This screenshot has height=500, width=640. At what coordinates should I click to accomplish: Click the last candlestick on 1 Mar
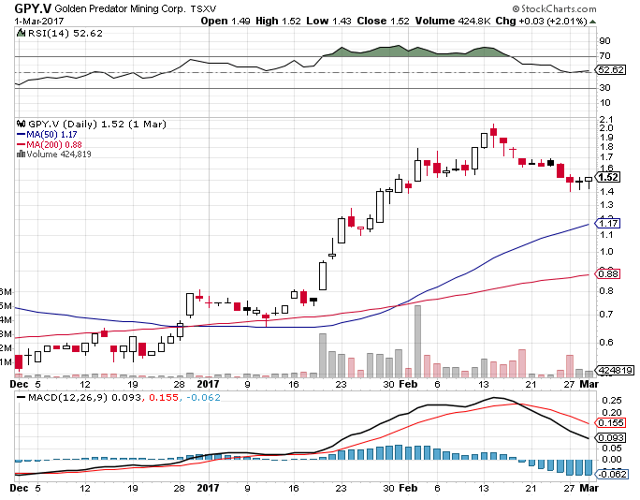pyautogui.click(x=589, y=181)
